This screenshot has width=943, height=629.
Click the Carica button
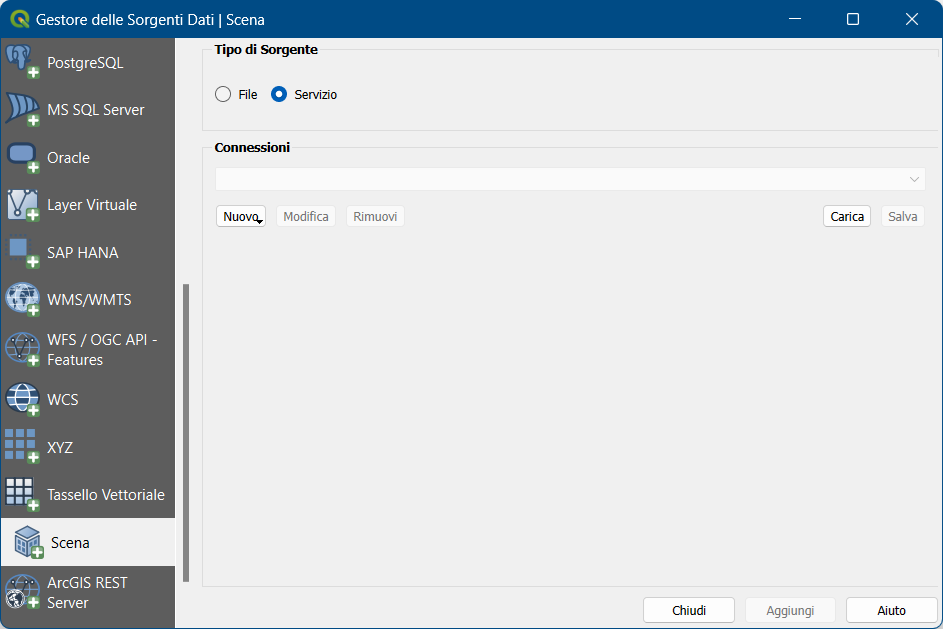pos(847,216)
